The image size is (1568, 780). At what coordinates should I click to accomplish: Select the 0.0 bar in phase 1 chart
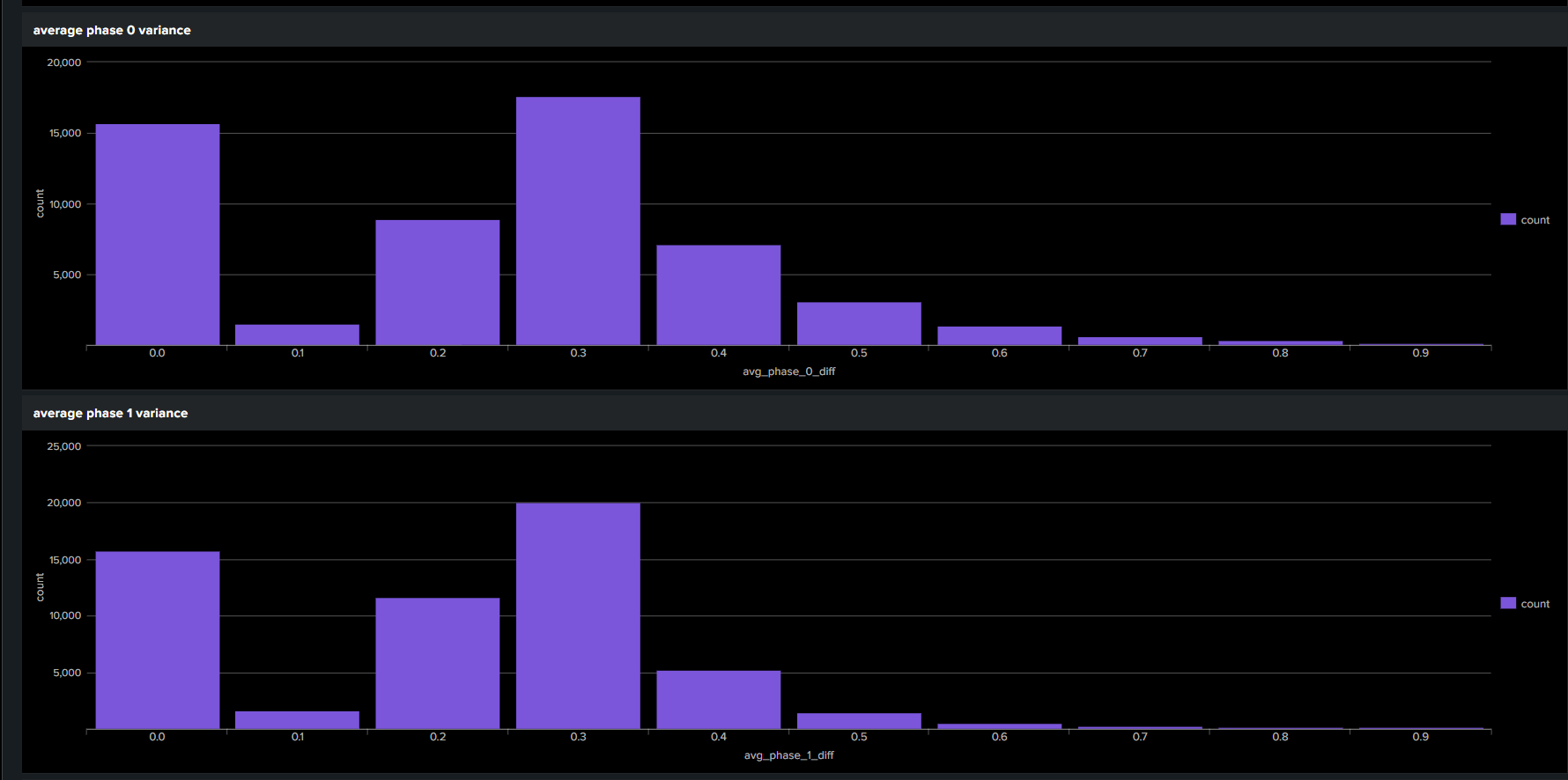point(158,641)
